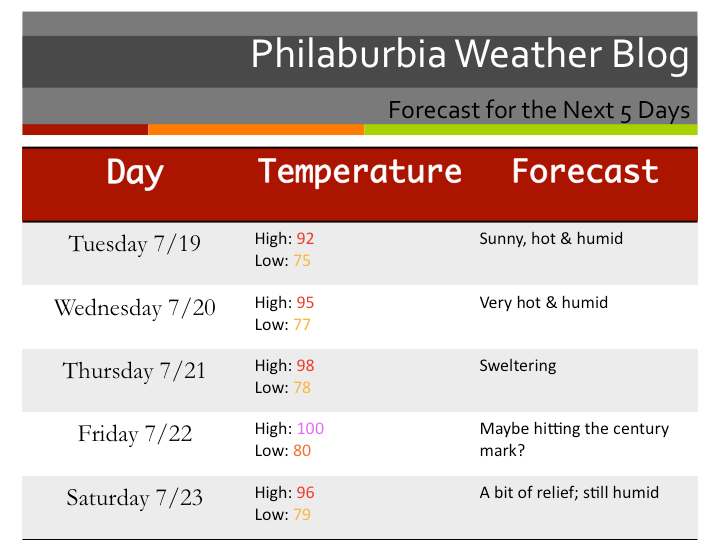
Task: Click the orange accent bar segment
Action: (x=256, y=129)
